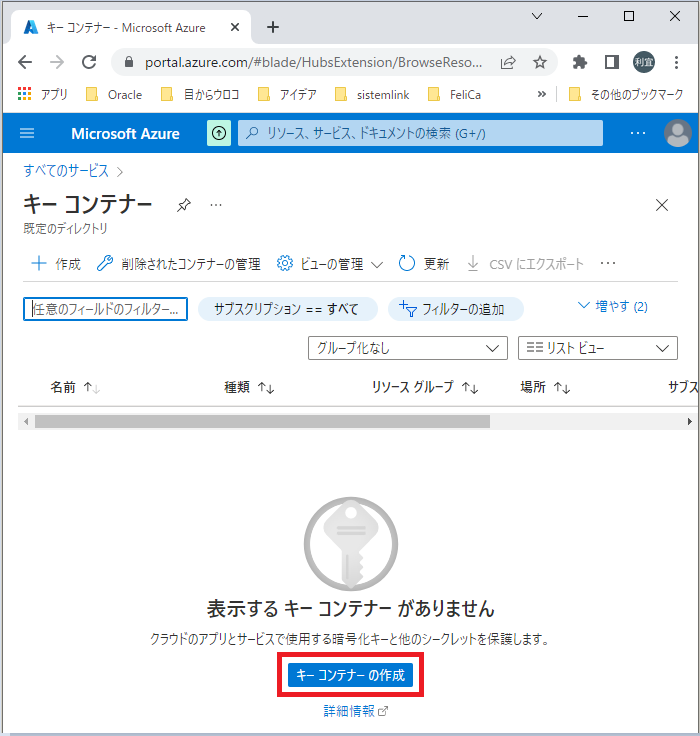Expand the ビューの管理 menu
The height and width of the screenshot is (736, 700).
click(x=330, y=264)
